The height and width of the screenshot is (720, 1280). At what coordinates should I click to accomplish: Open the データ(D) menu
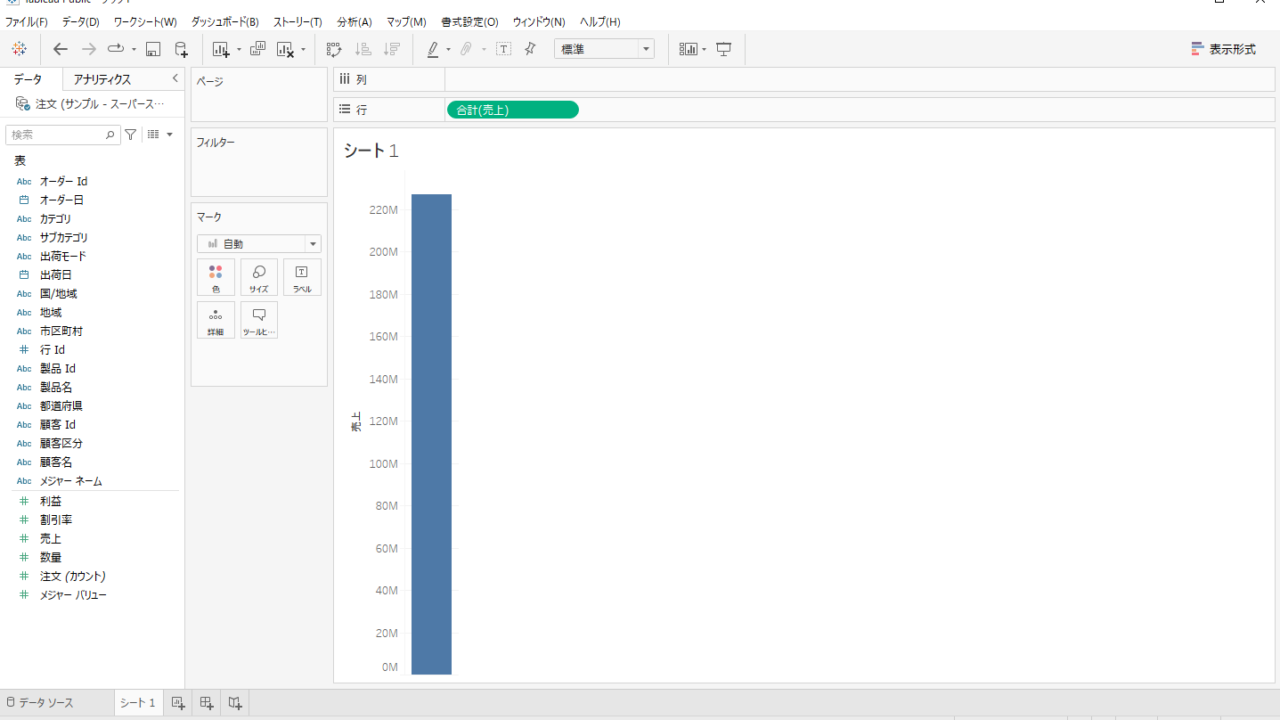[81, 22]
